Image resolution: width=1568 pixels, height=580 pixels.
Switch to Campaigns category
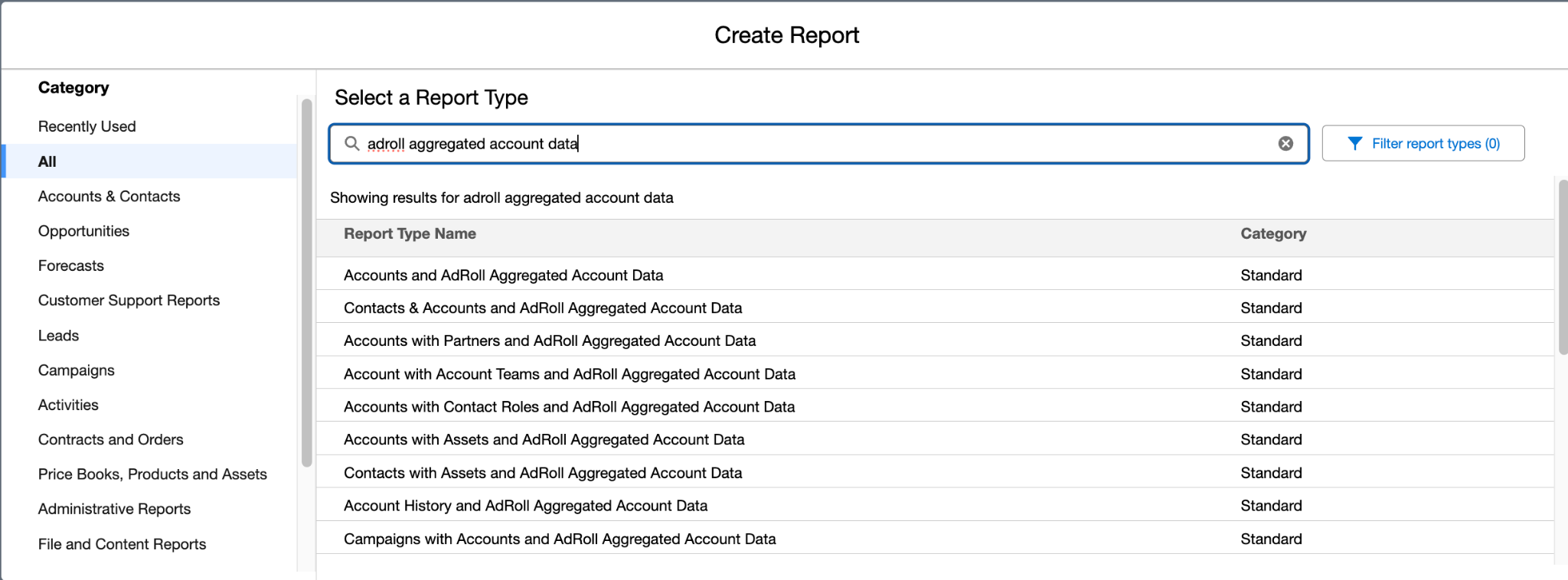pos(77,370)
